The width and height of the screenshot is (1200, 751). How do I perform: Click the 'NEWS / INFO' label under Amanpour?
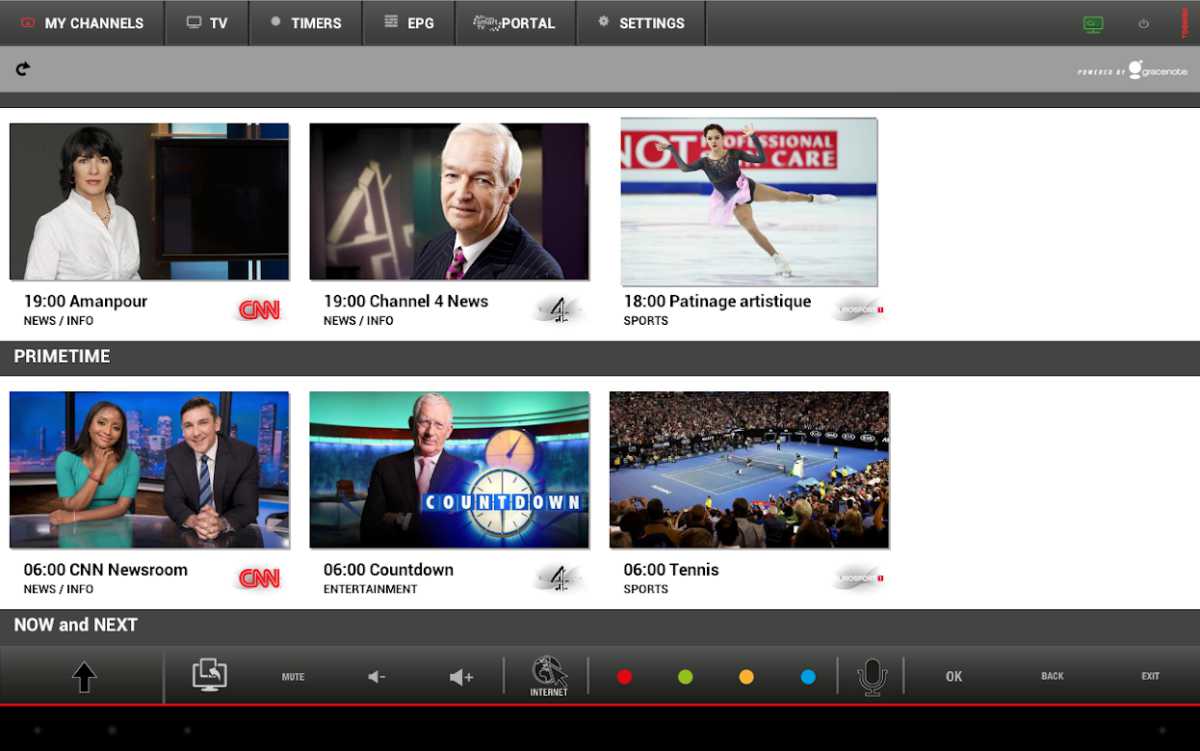point(59,321)
